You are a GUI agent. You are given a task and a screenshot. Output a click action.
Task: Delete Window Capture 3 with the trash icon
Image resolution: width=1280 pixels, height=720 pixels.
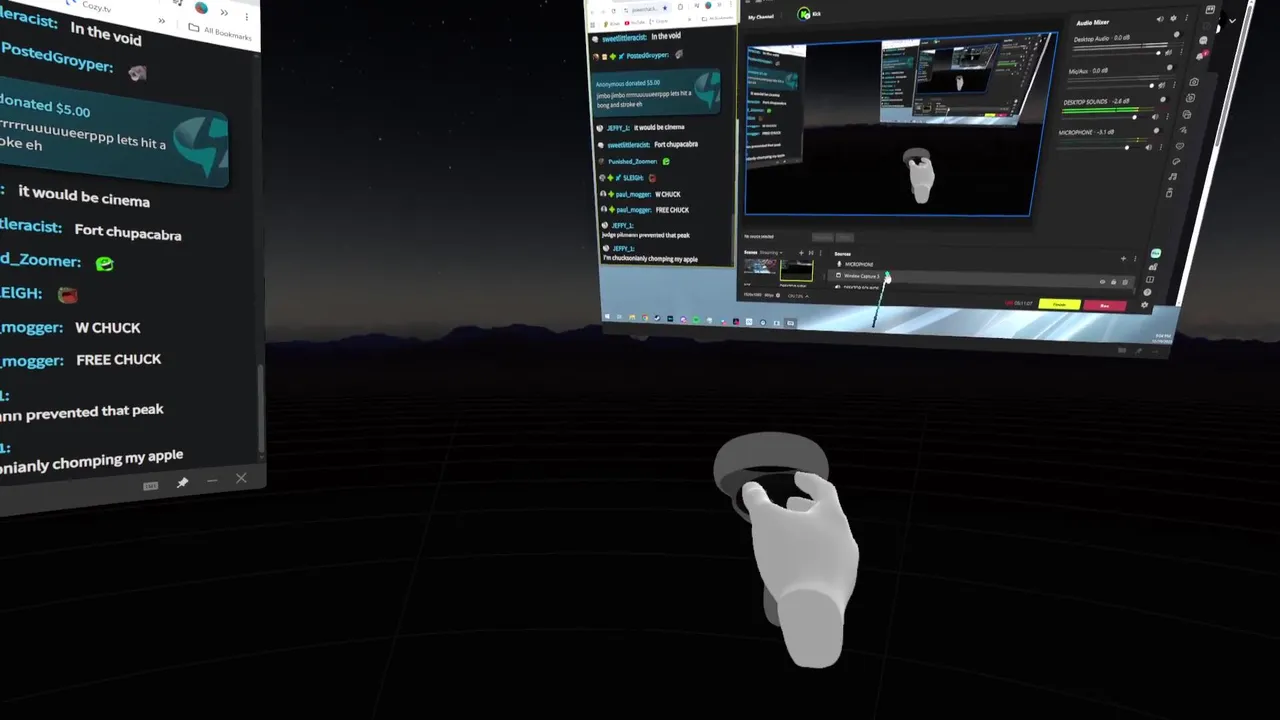(1125, 282)
